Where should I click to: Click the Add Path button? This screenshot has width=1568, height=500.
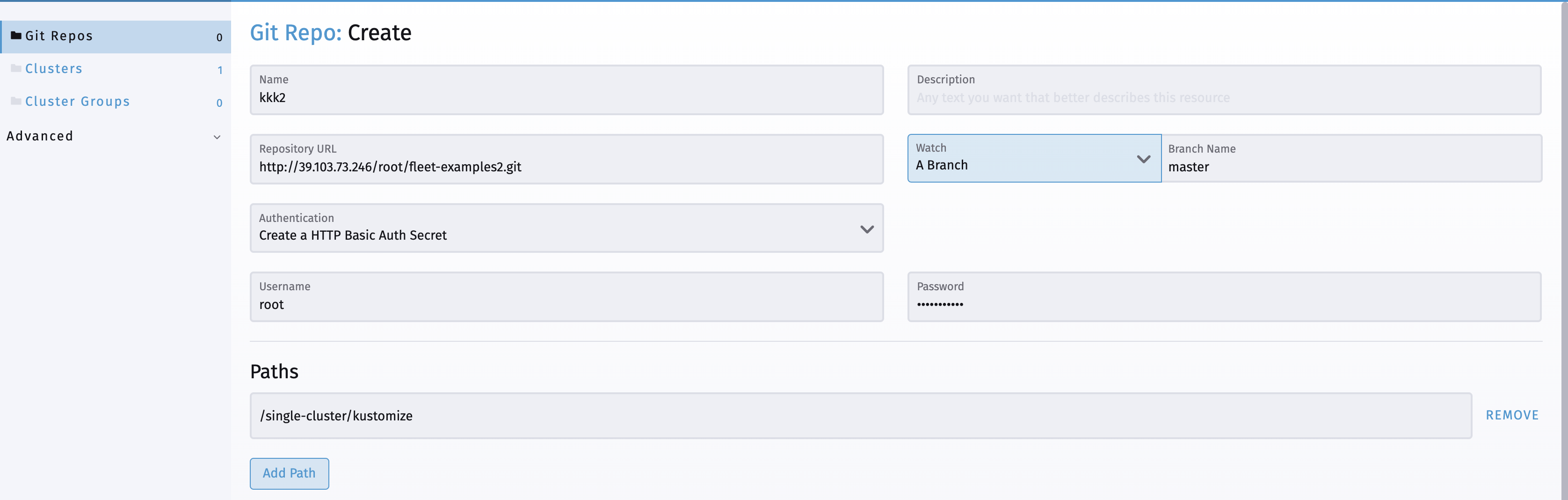[x=289, y=473]
